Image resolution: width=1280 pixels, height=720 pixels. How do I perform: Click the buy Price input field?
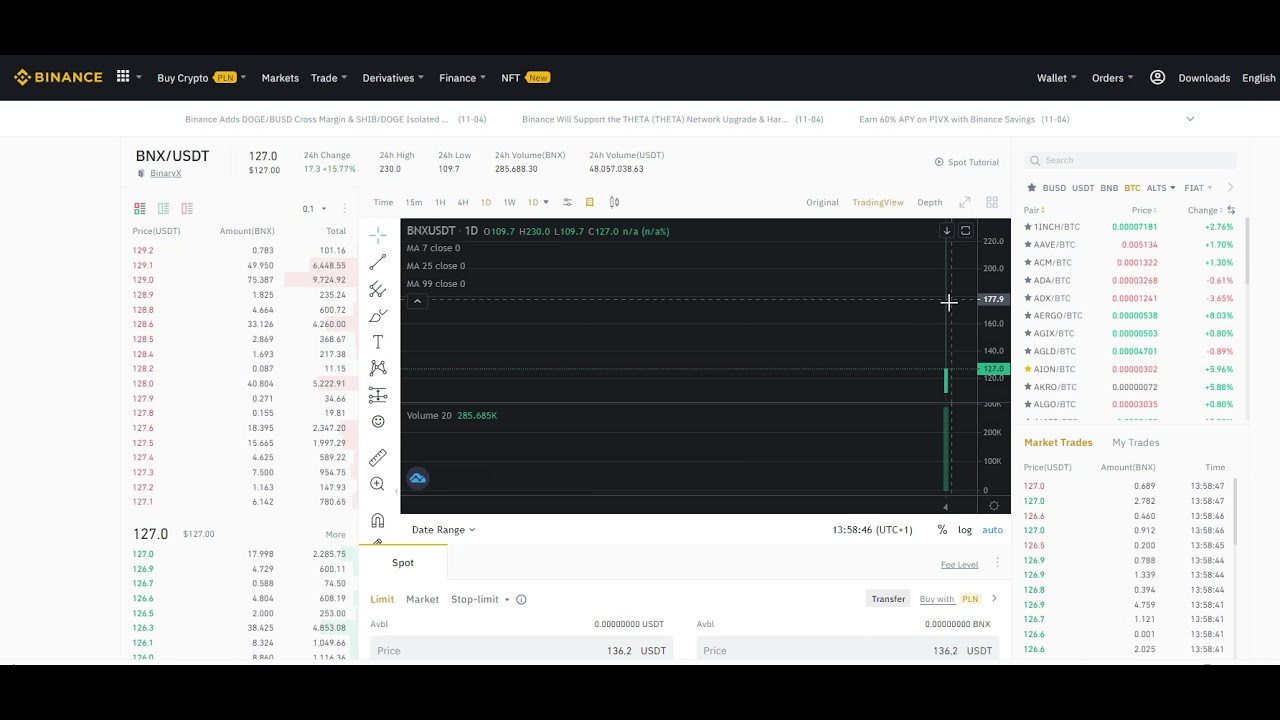tap(520, 650)
